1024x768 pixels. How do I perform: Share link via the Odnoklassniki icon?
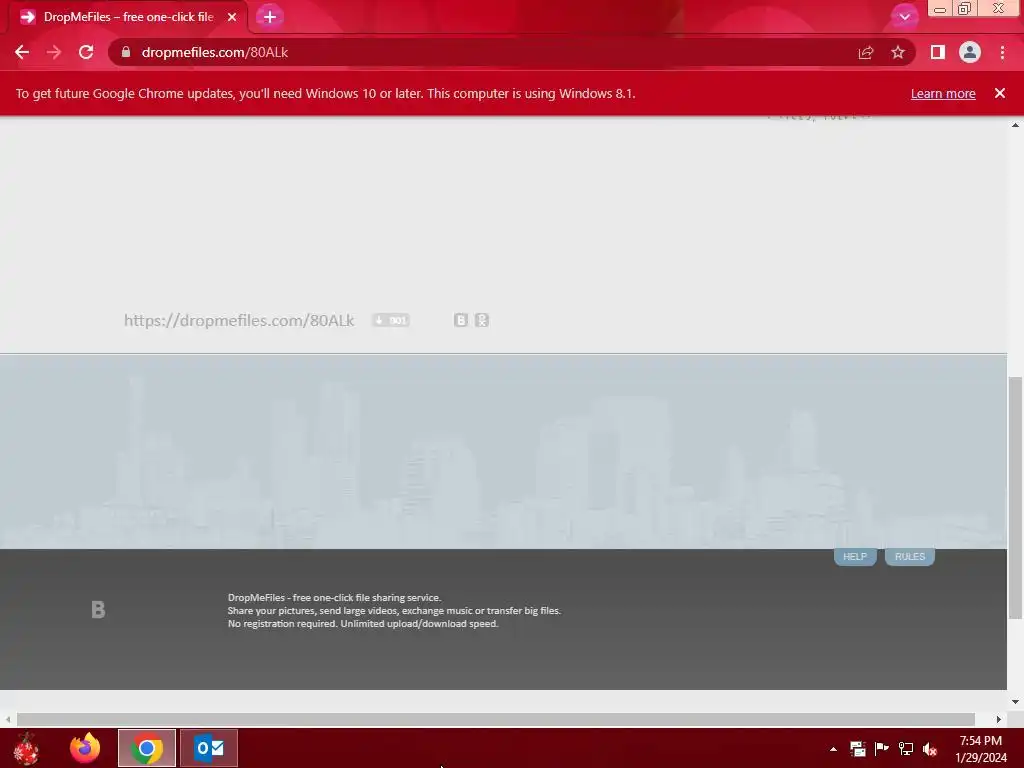point(482,320)
